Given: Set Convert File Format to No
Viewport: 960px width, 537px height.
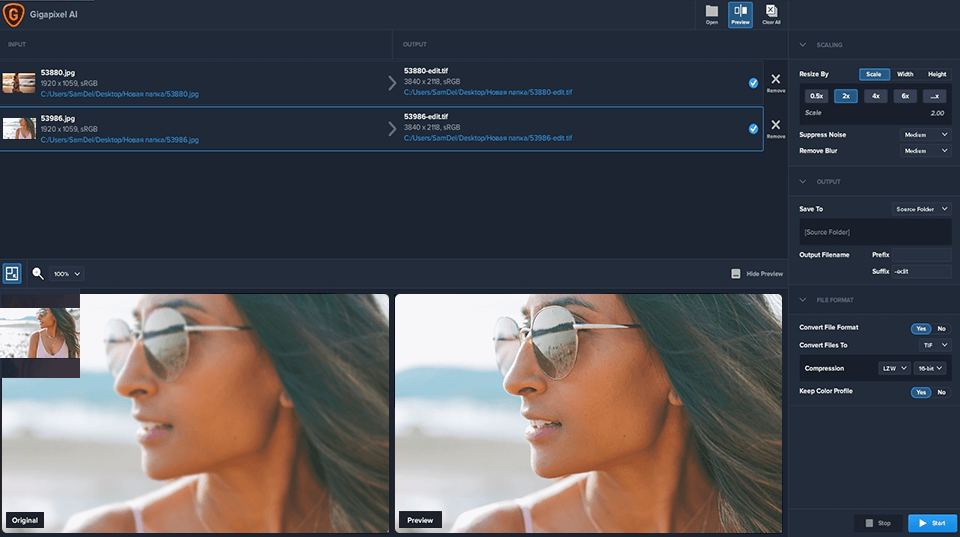Looking at the screenshot, I should 942,329.
